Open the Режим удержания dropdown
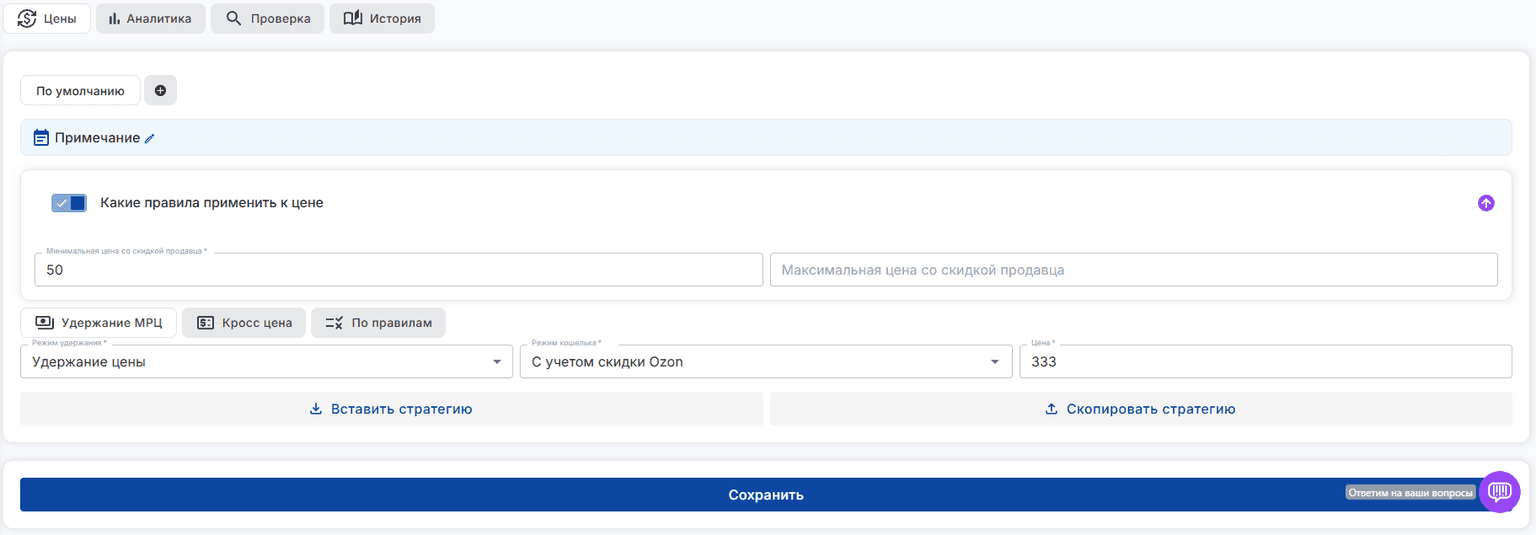1536x535 pixels. click(x=267, y=362)
